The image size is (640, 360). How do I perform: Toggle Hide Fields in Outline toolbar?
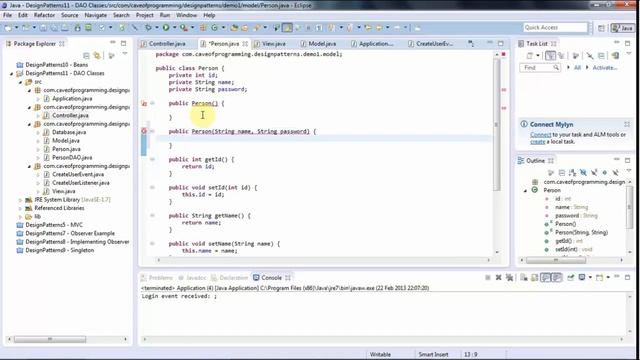click(583, 173)
